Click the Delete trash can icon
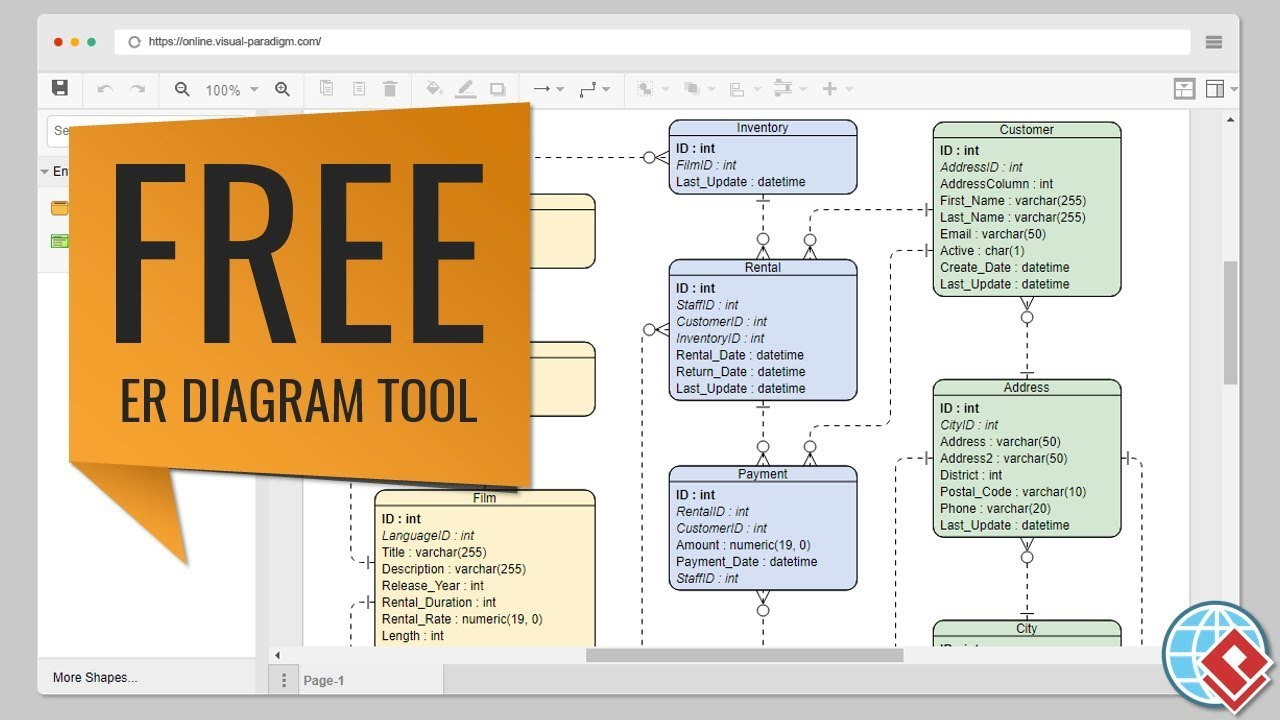This screenshot has height=720, width=1280. (x=390, y=89)
